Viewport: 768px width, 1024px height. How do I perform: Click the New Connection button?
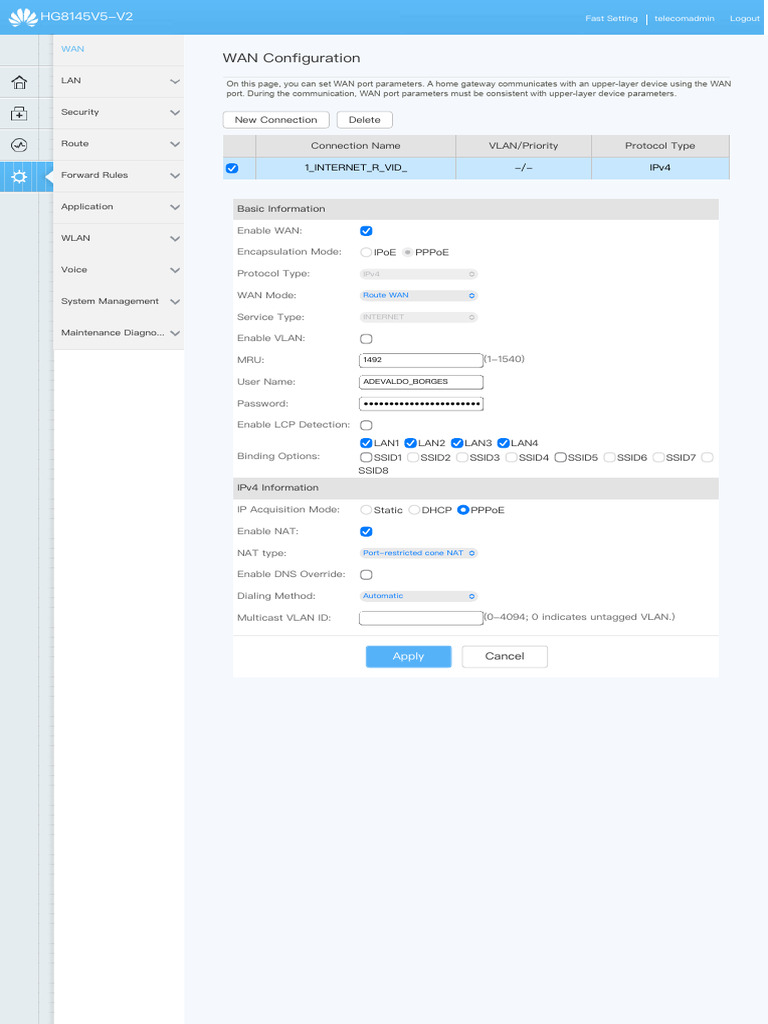point(275,120)
